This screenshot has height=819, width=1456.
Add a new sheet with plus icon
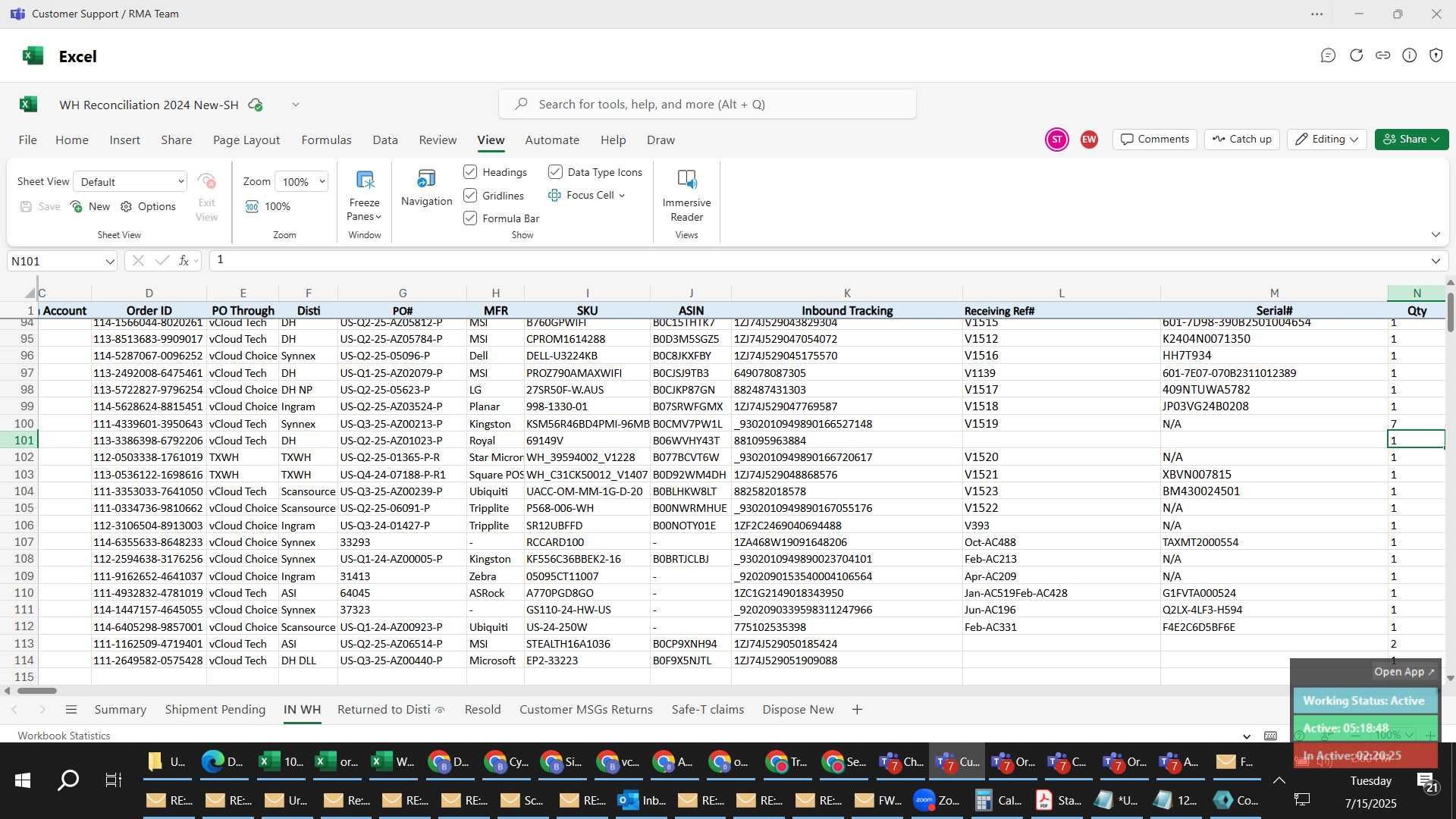[857, 710]
